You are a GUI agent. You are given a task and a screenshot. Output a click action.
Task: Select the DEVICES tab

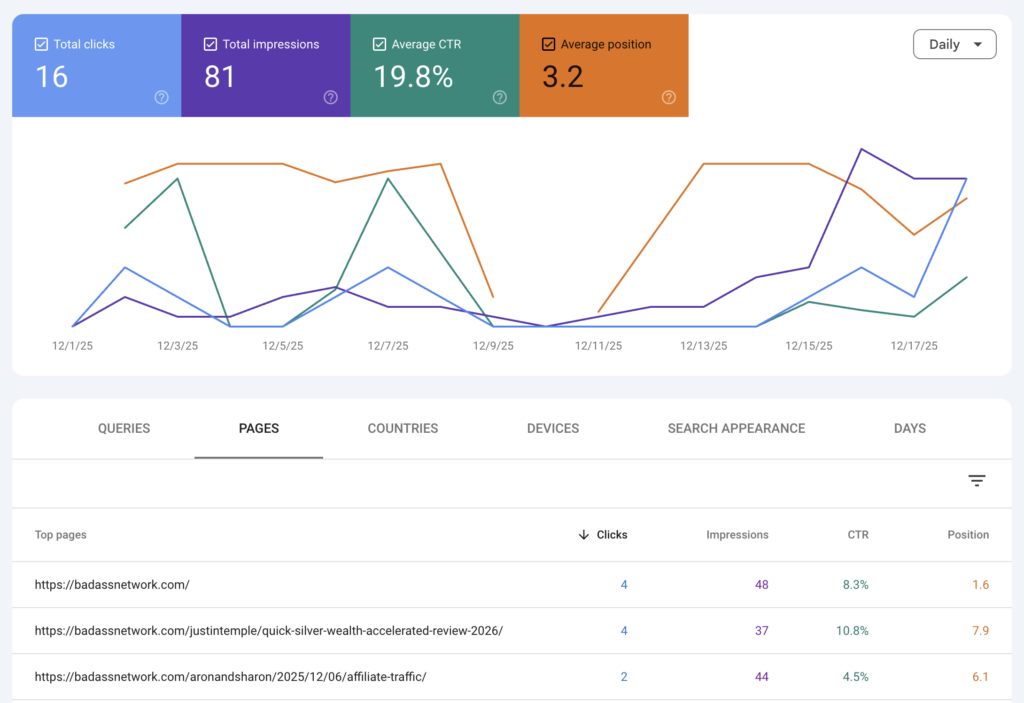click(x=552, y=428)
